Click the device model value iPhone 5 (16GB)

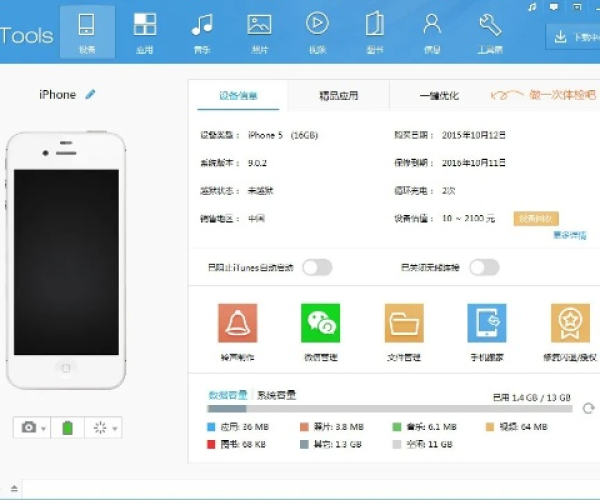click(283, 135)
